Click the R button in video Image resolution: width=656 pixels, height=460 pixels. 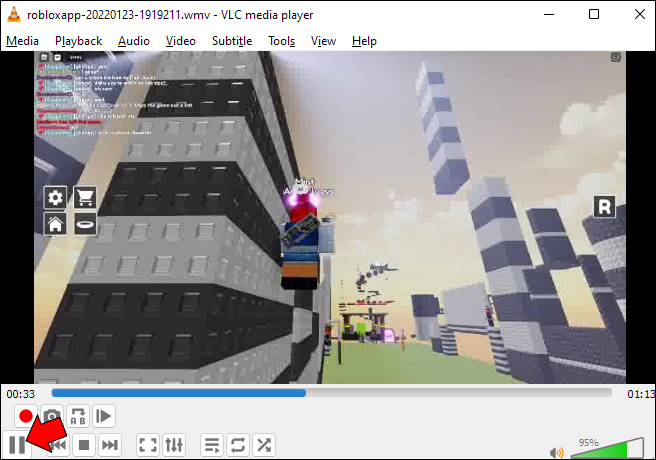(605, 207)
